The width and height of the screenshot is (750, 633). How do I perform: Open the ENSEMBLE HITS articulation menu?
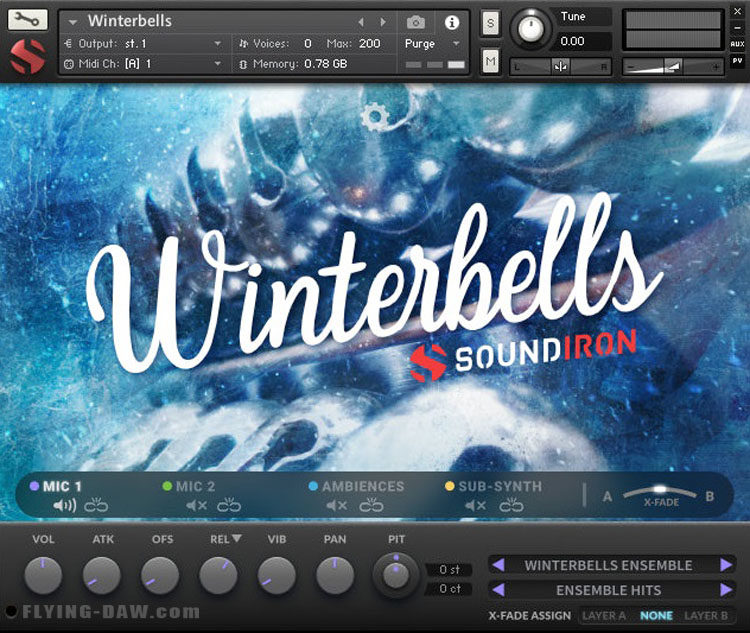pyautogui.click(x=608, y=590)
